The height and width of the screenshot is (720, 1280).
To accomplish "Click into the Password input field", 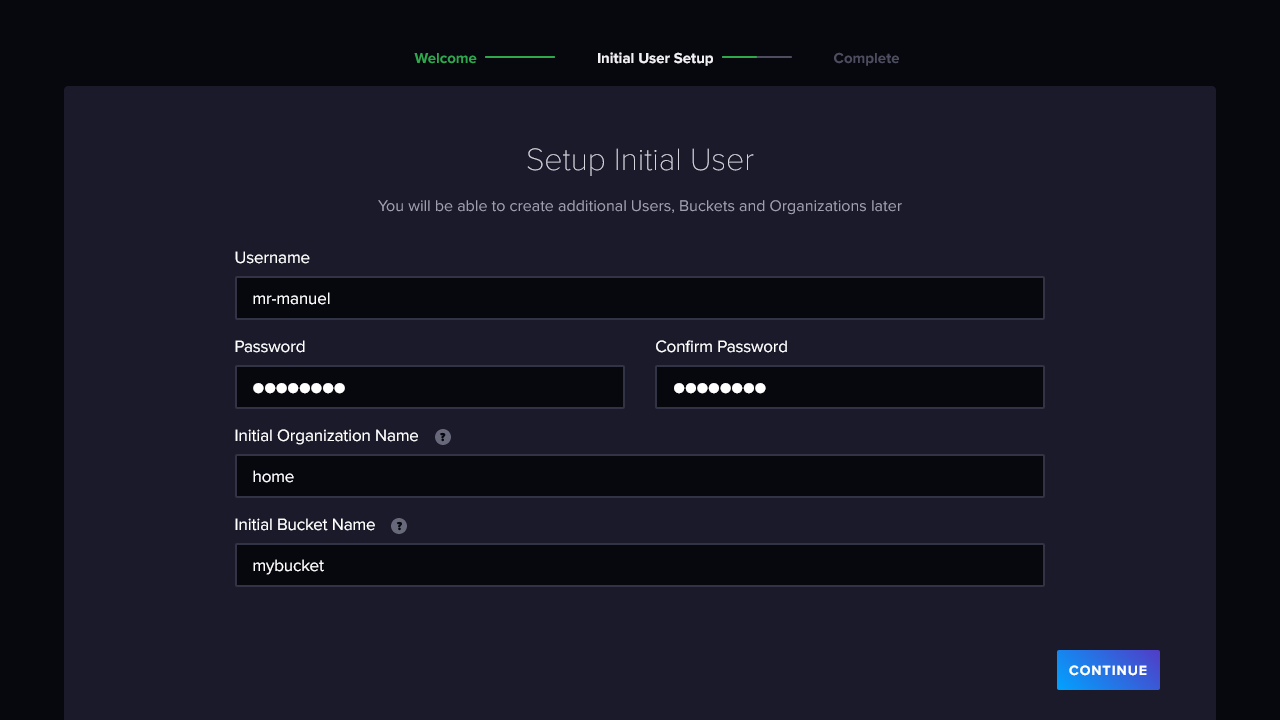I will [x=429, y=387].
